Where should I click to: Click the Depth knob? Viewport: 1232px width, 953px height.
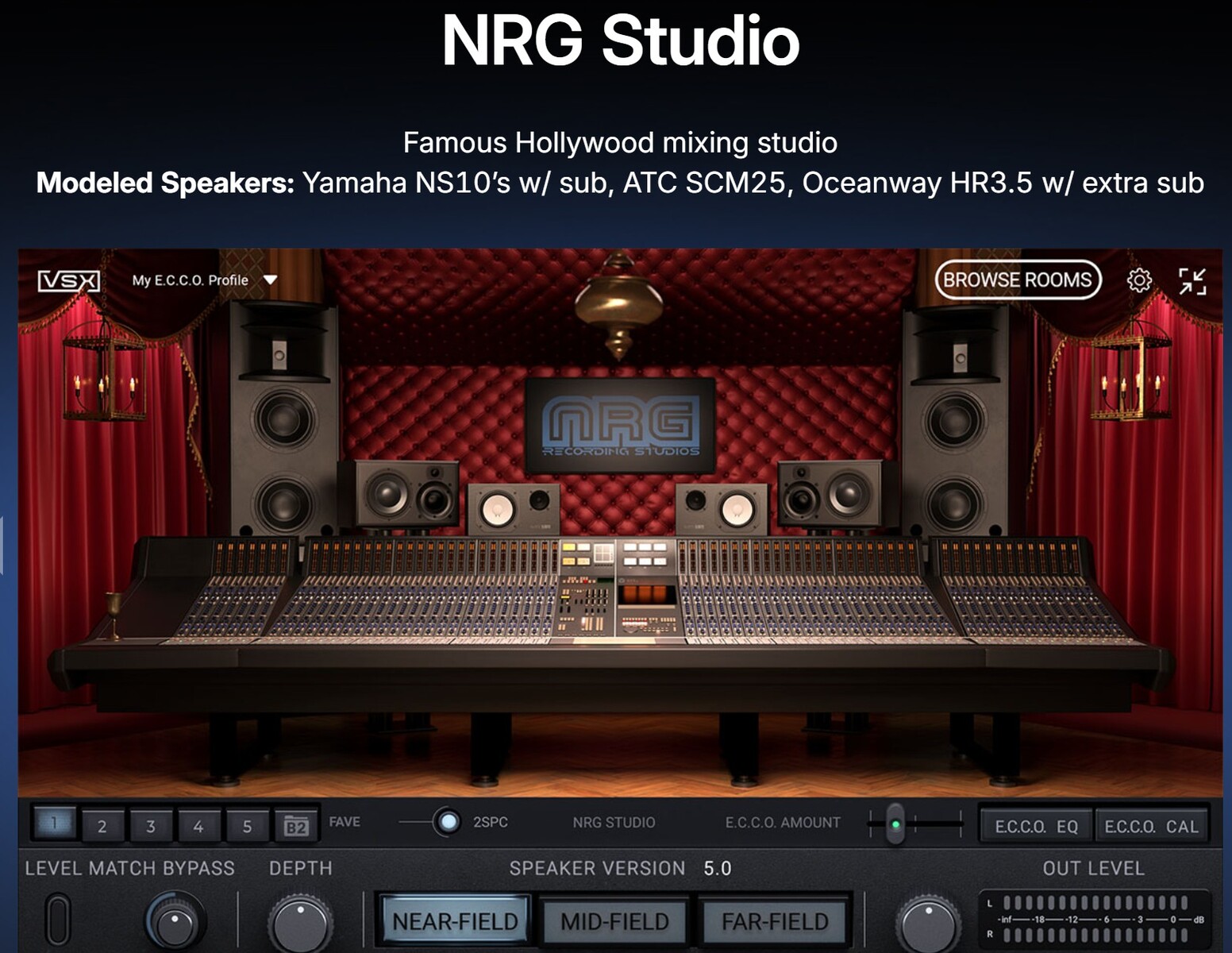300,924
